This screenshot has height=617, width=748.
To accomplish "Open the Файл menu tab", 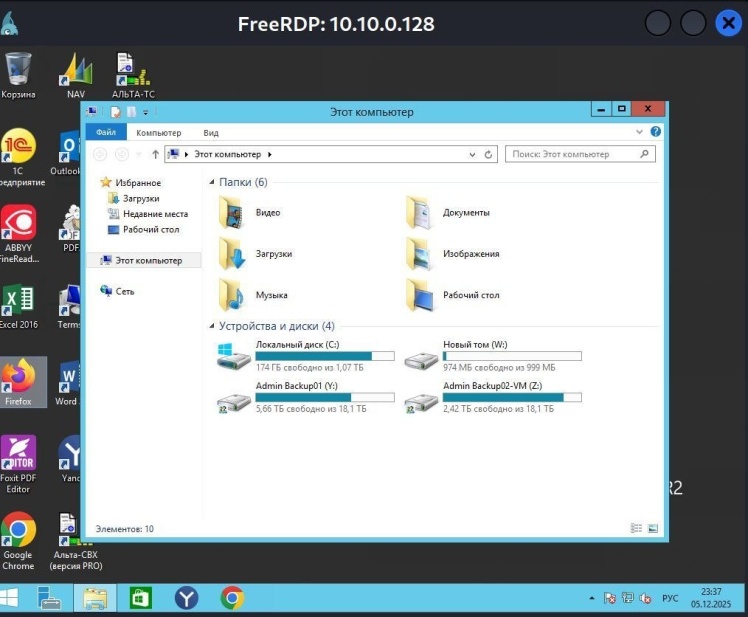I will (106, 132).
